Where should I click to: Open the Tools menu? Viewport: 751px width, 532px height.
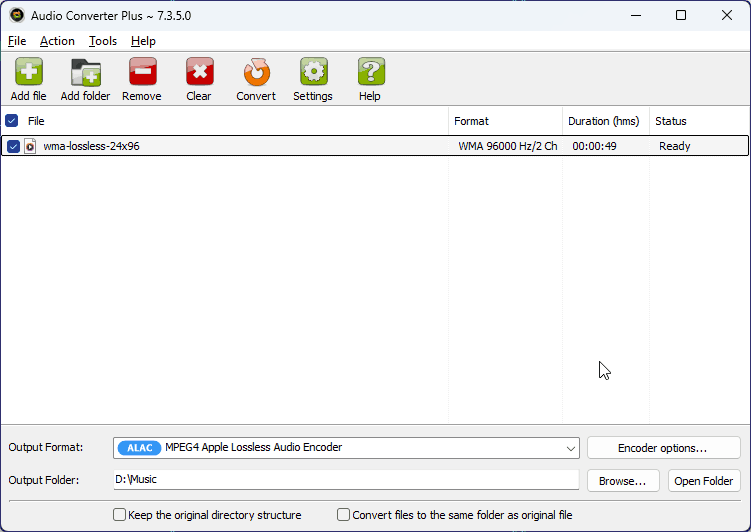click(102, 41)
